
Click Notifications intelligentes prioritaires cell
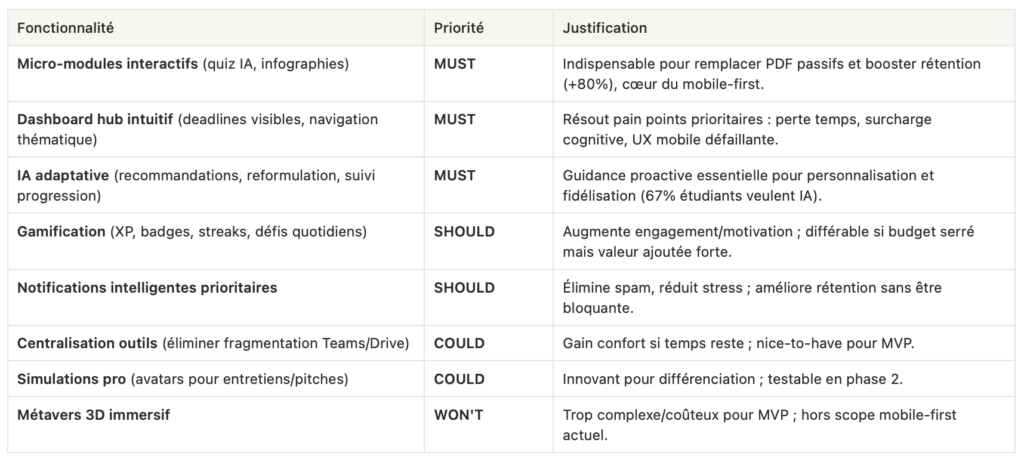(147, 287)
